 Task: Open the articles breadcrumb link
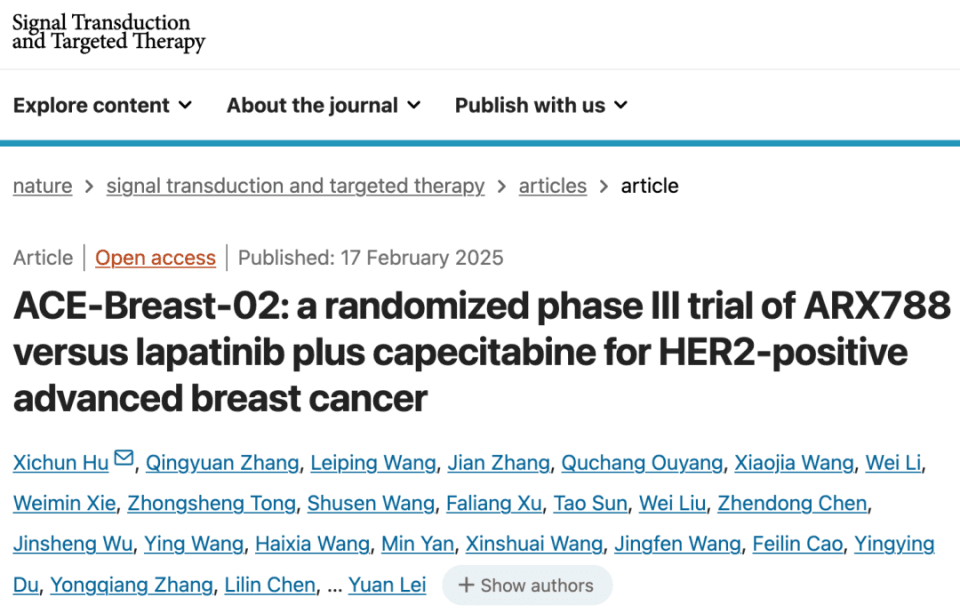click(x=552, y=186)
